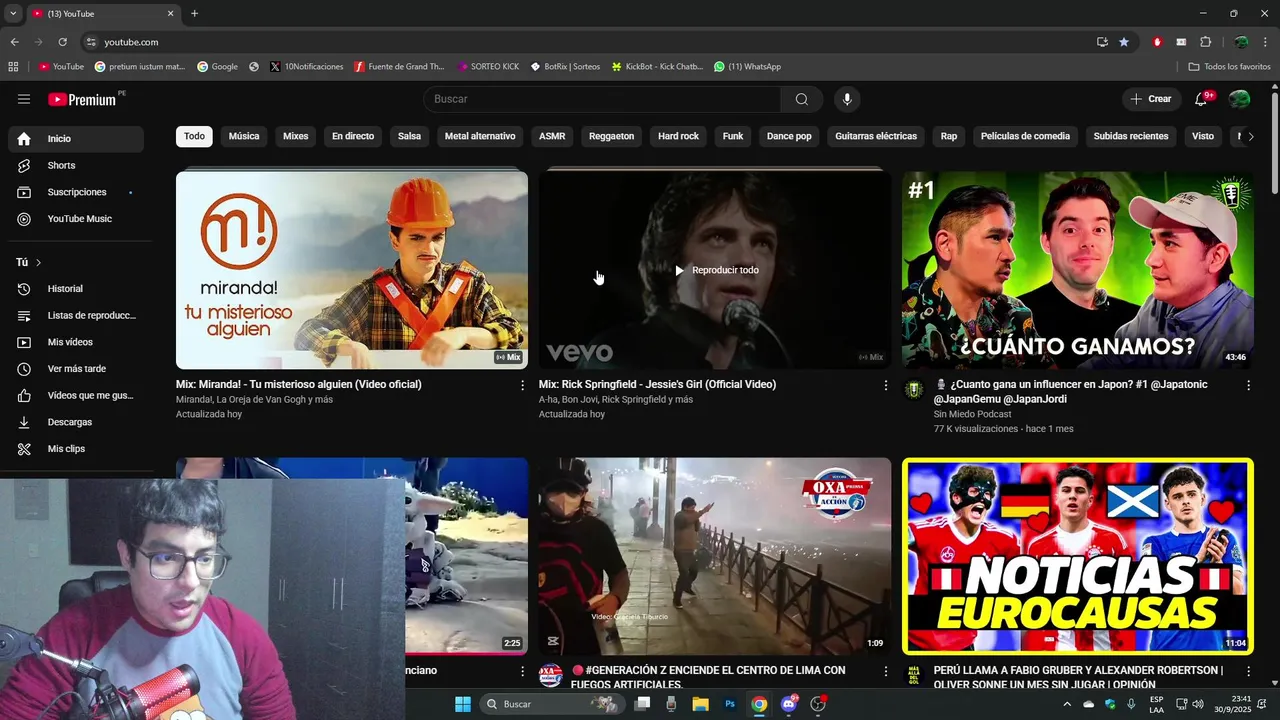Open Photoshop from the taskbar
Screen dimensions: 1280x720
730,704
